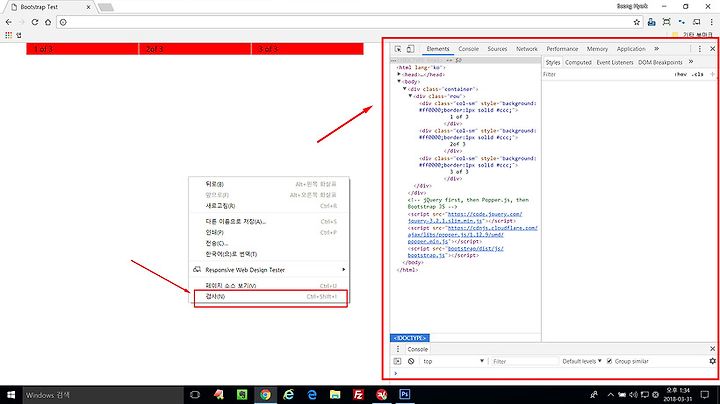The height and width of the screenshot is (404, 720).
Task: Open the top execution context dropdown
Action: click(x=453, y=361)
